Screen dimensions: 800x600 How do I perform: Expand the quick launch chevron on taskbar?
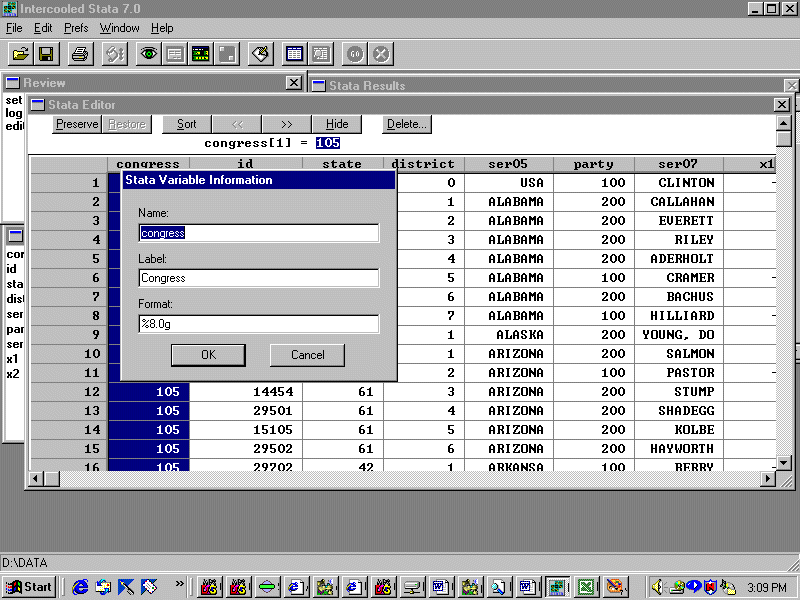[180, 584]
